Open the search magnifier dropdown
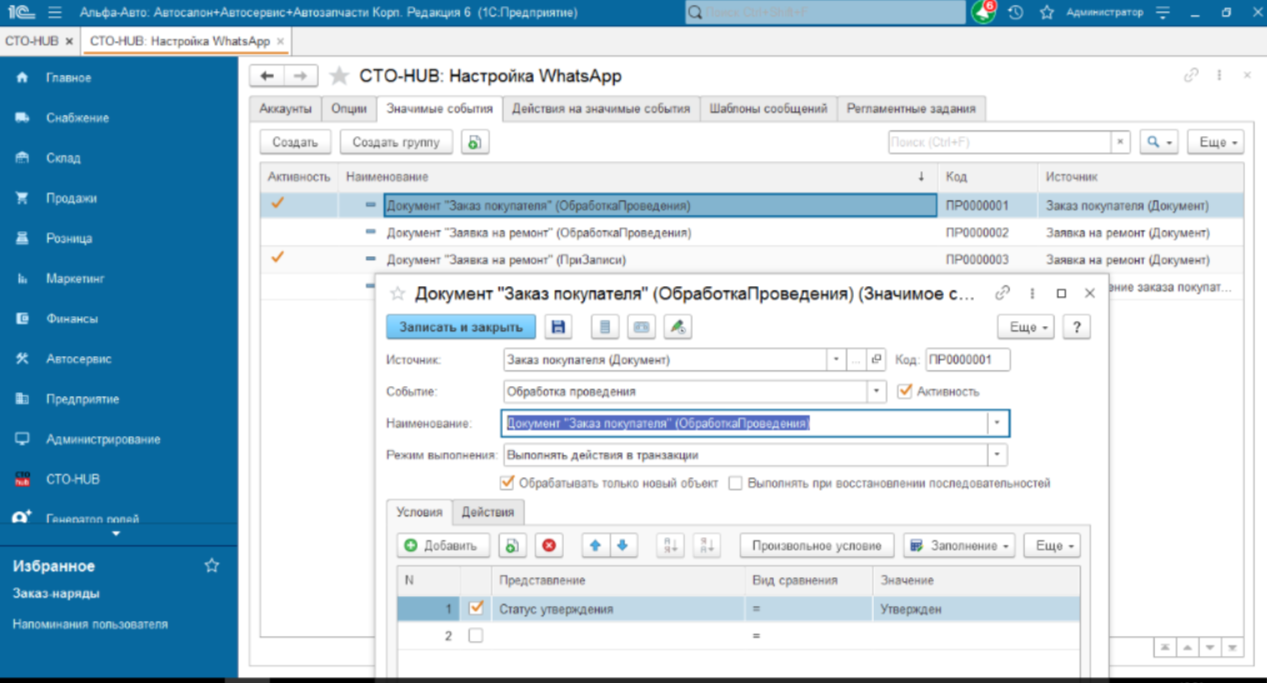1267x683 pixels. point(1159,142)
